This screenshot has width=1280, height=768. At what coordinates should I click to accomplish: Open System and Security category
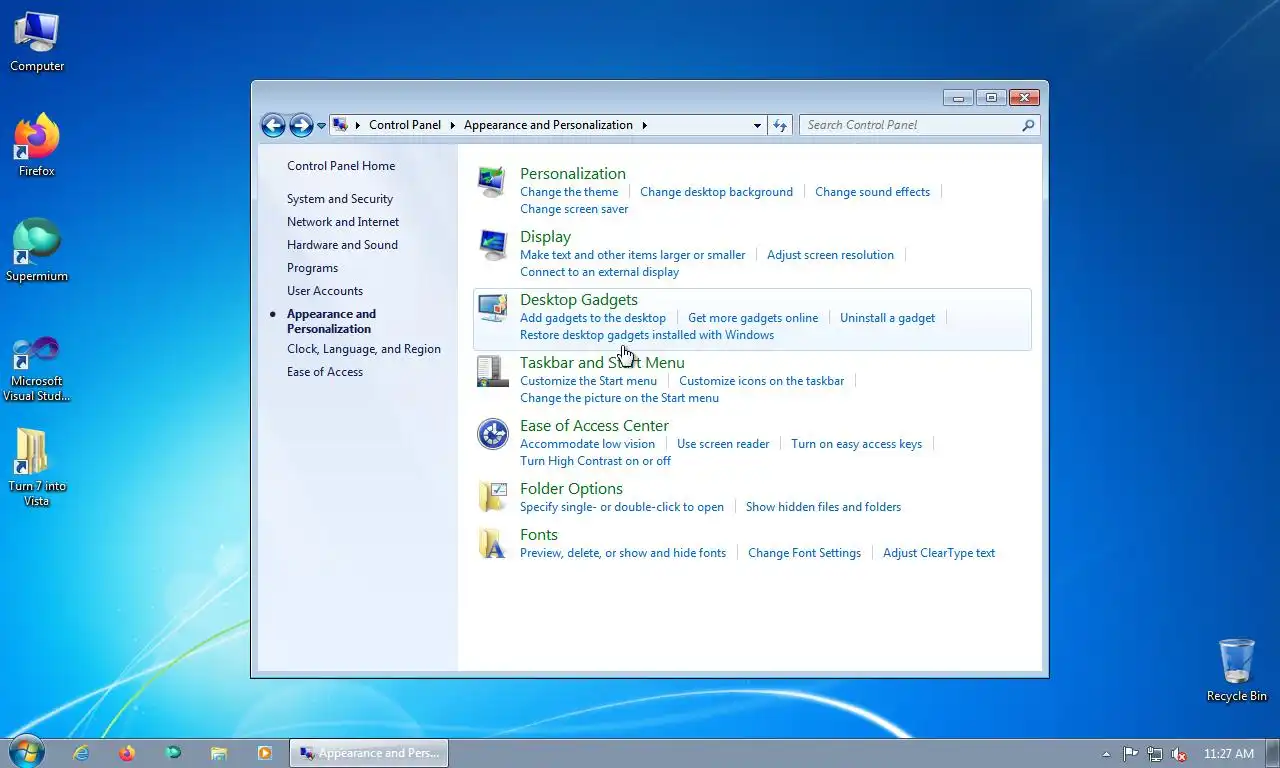pos(340,199)
